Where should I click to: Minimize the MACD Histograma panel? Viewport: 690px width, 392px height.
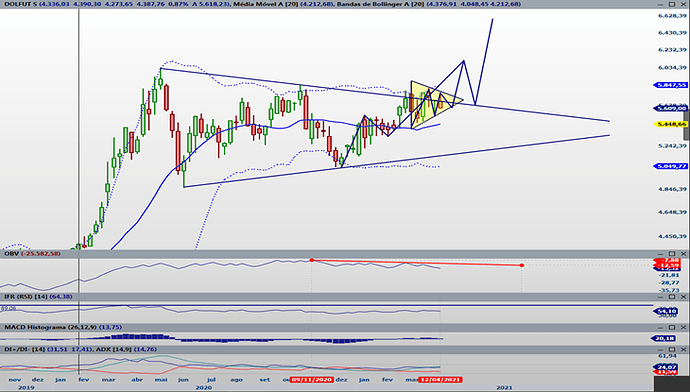[x=661, y=327]
